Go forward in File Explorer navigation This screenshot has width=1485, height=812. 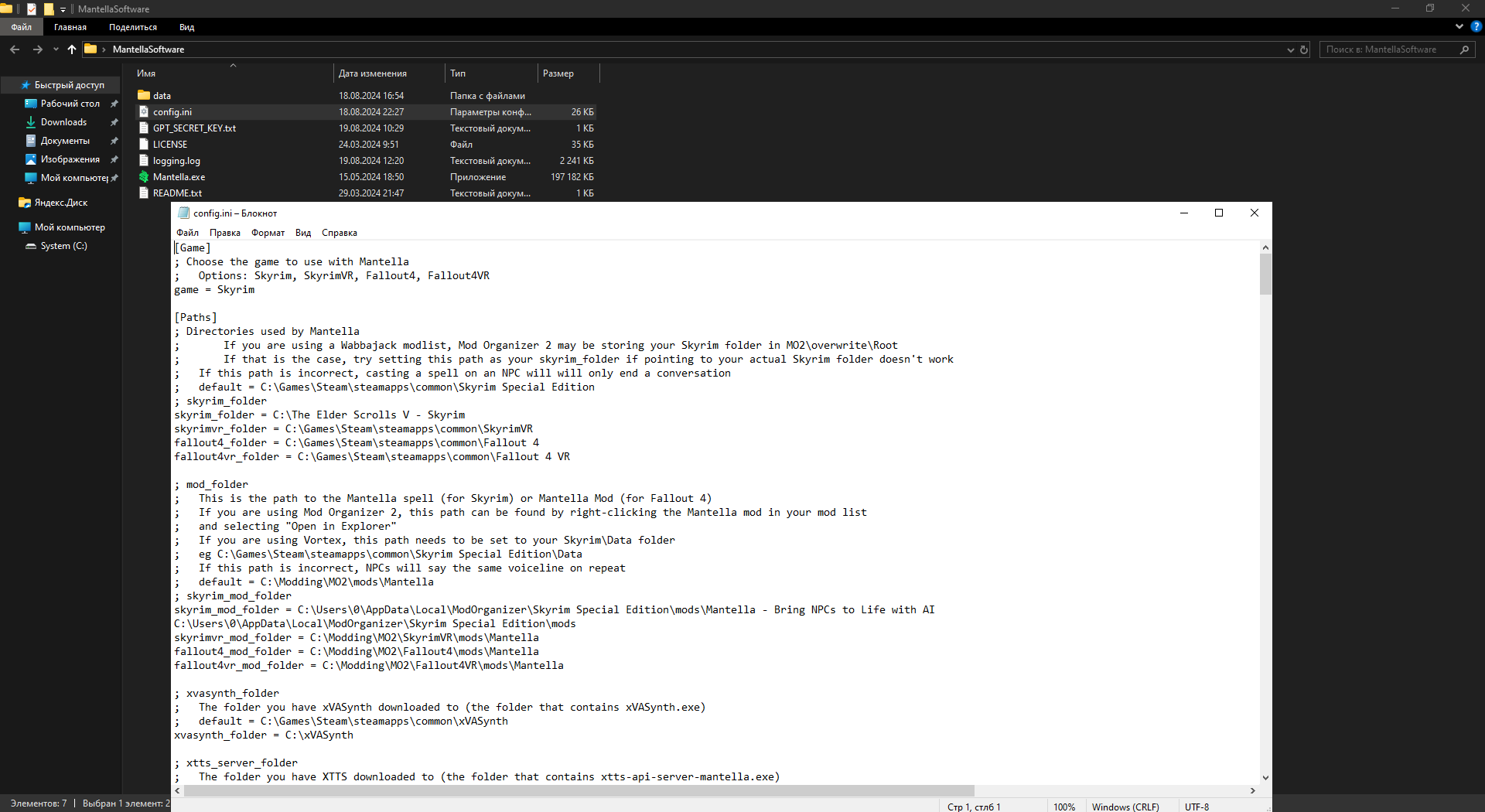click(x=37, y=49)
